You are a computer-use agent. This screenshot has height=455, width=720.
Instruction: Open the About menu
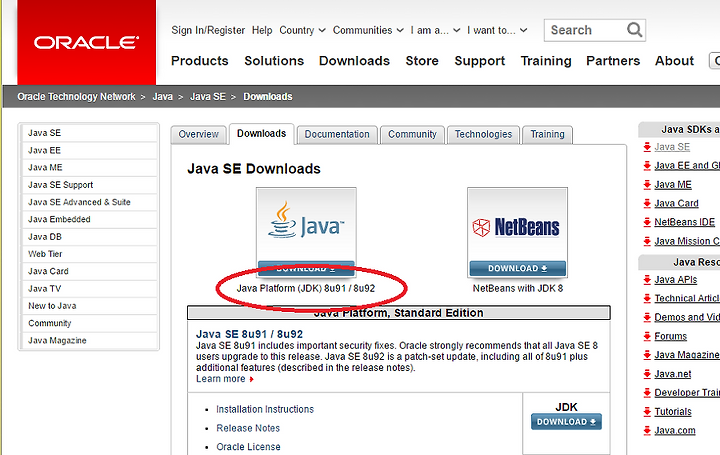point(674,61)
